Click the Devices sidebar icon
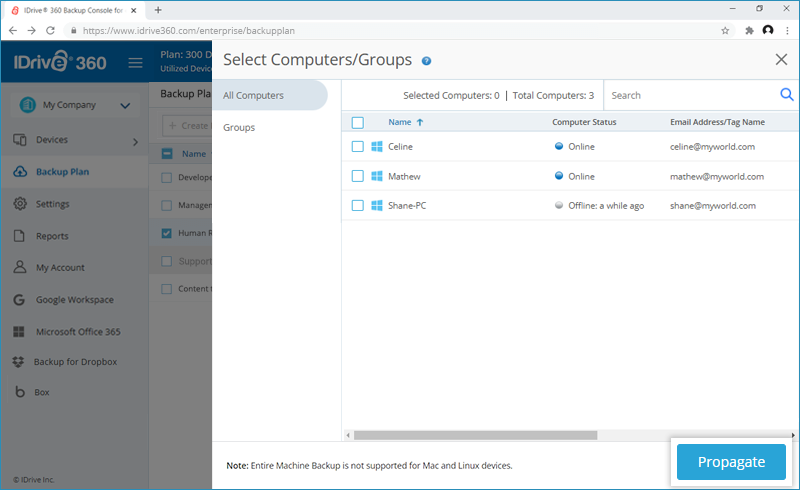 pyautogui.click(x=20, y=140)
